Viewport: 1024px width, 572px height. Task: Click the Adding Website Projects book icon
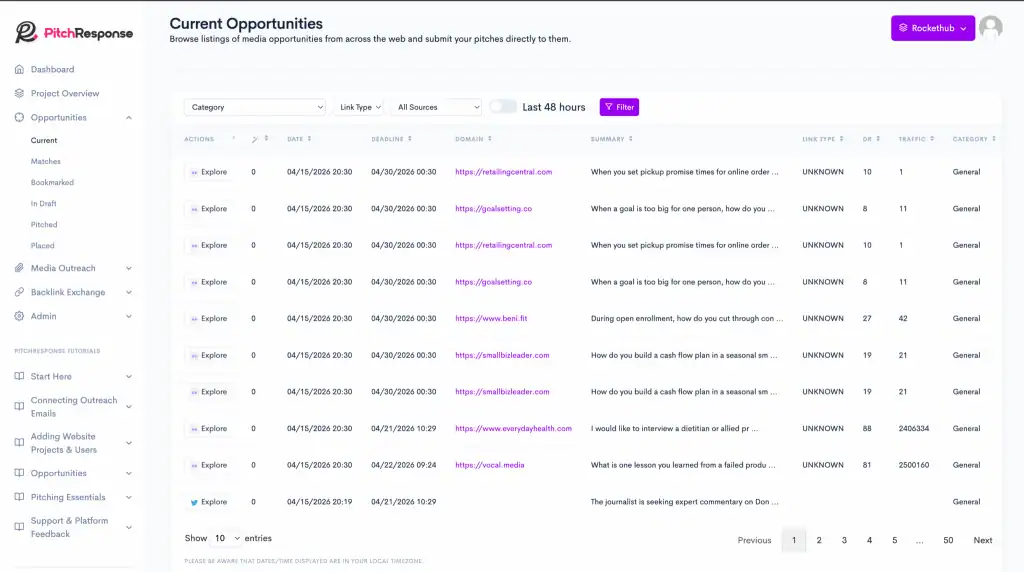tap(19, 443)
